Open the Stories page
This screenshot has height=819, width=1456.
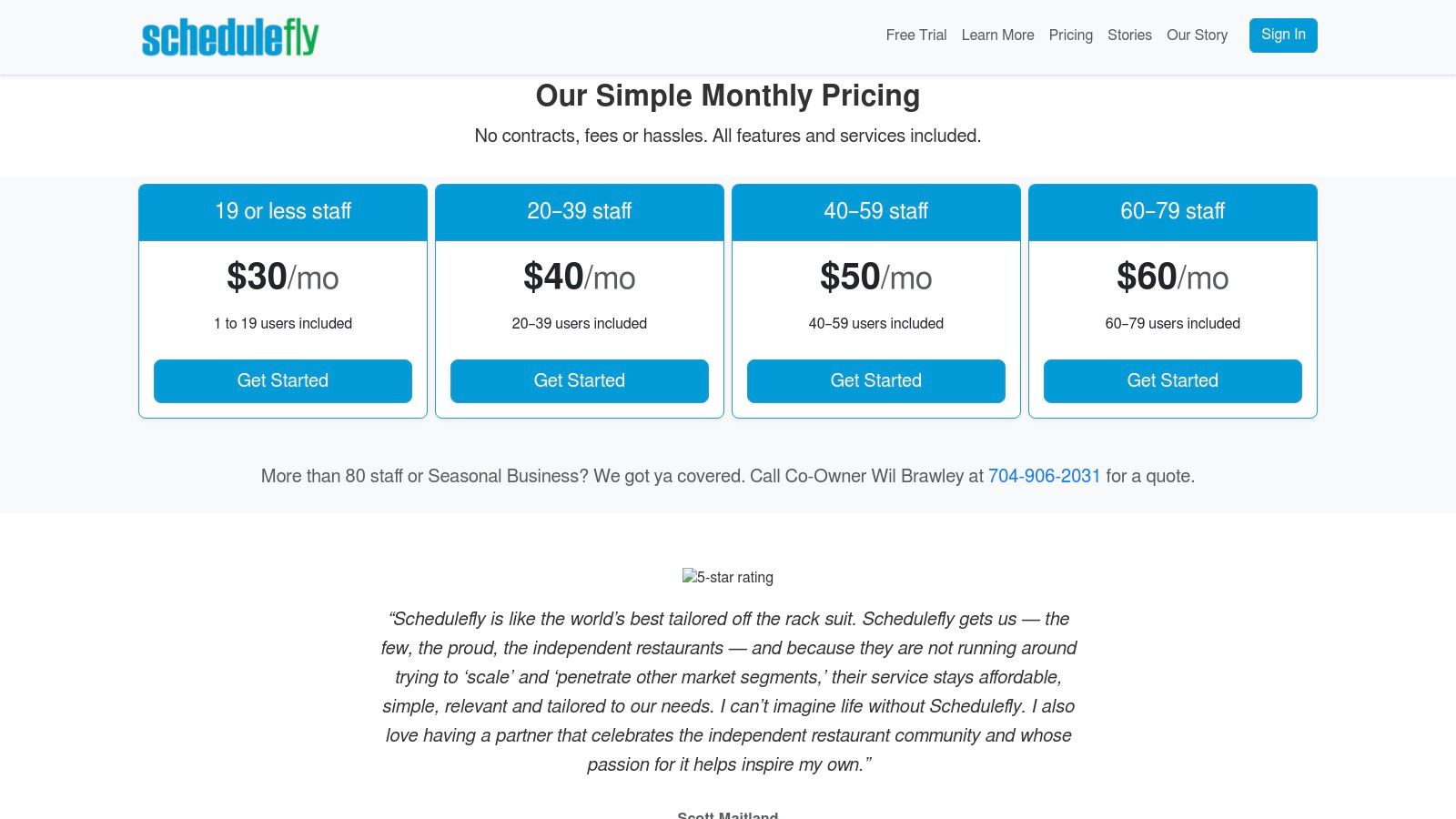[x=1129, y=35]
